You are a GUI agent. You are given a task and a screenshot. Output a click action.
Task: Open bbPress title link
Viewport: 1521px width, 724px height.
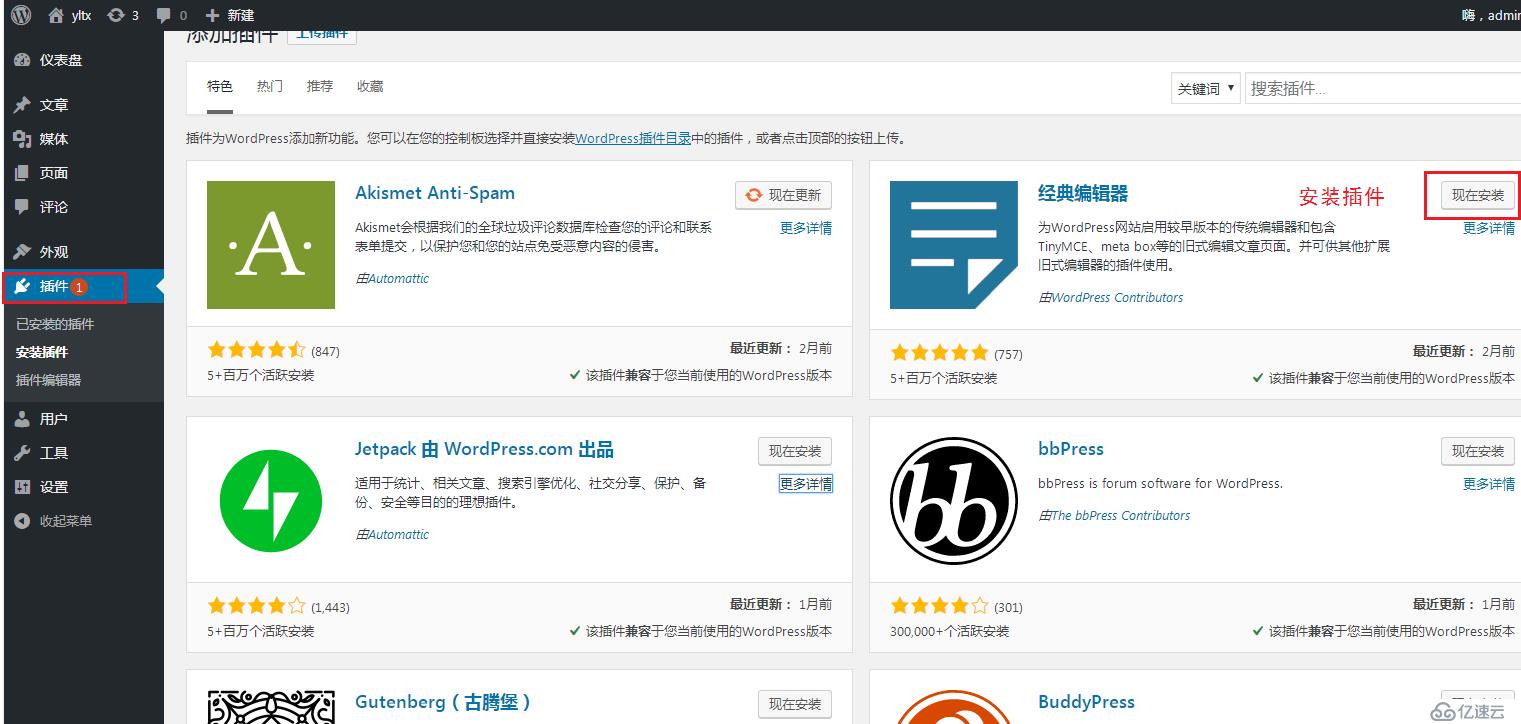tap(1071, 449)
